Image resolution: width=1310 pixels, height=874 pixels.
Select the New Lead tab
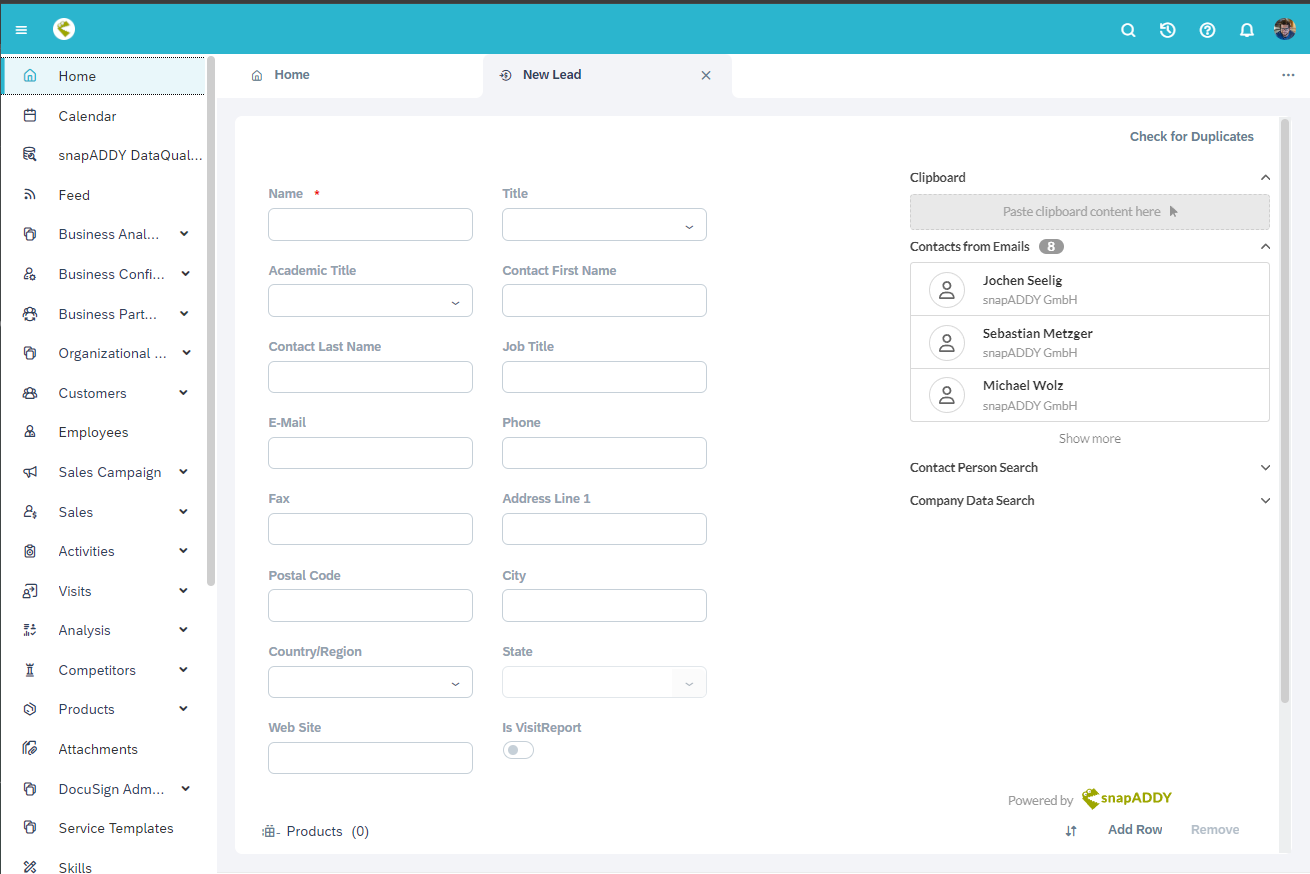click(x=551, y=74)
